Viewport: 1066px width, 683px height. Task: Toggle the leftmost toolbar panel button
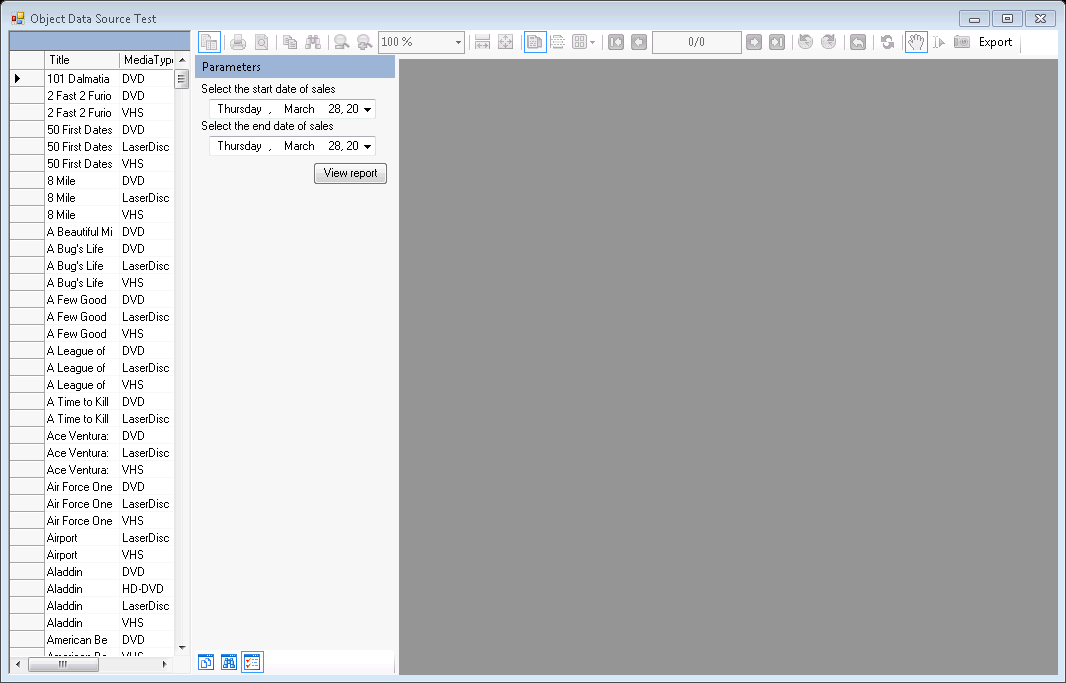[209, 42]
